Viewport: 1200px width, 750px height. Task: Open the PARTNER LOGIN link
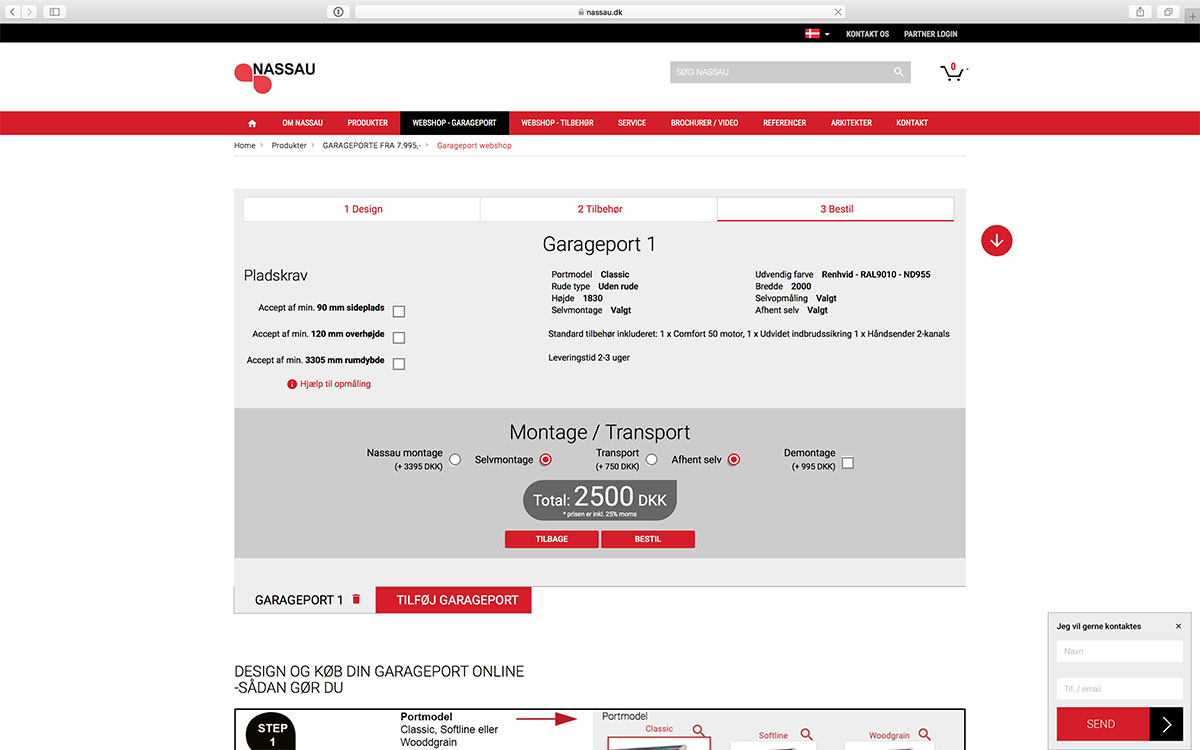pos(931,34)
